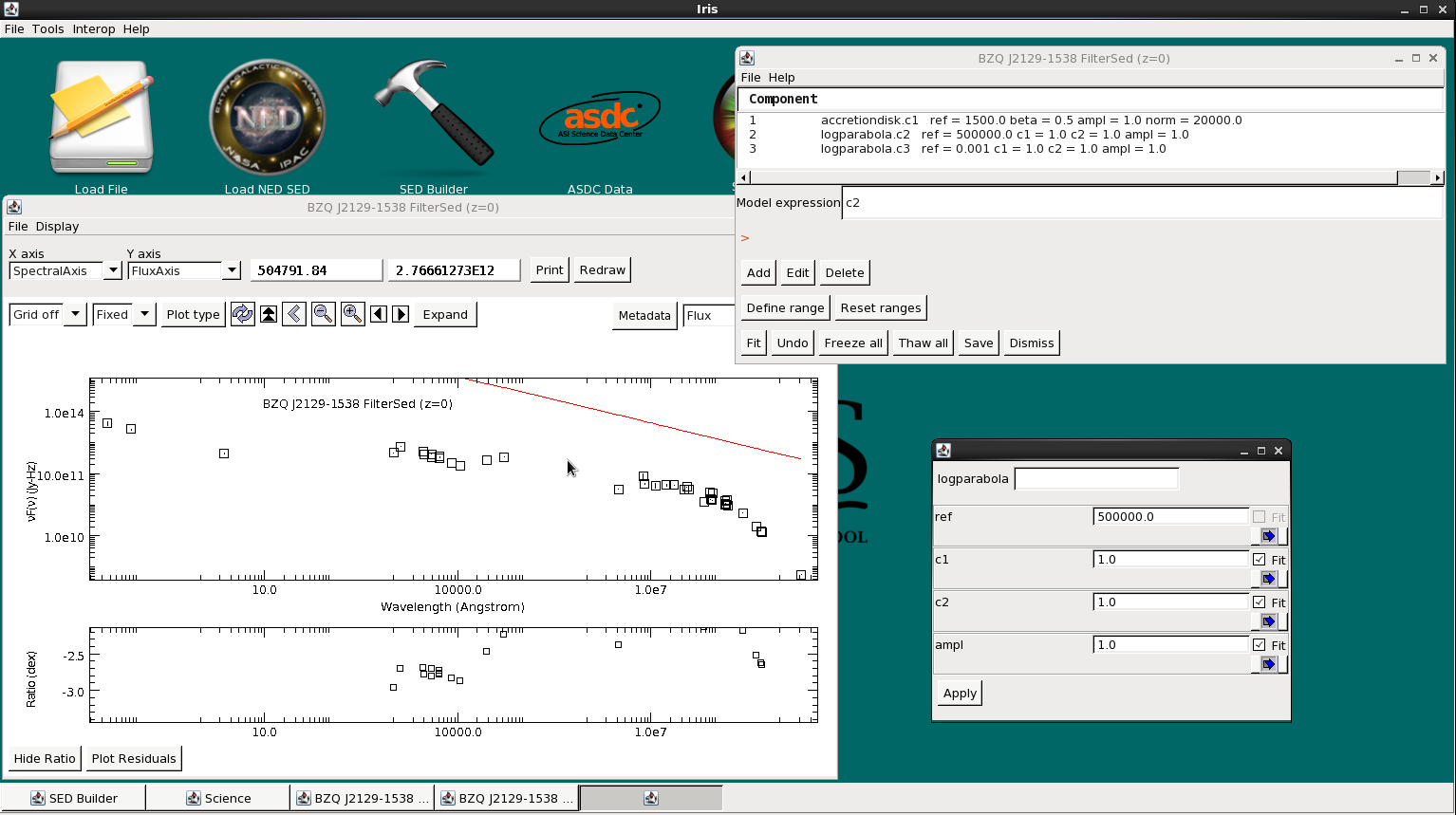Click the pan left arrow icon
1456x815 pixels.
coord(379,314)
